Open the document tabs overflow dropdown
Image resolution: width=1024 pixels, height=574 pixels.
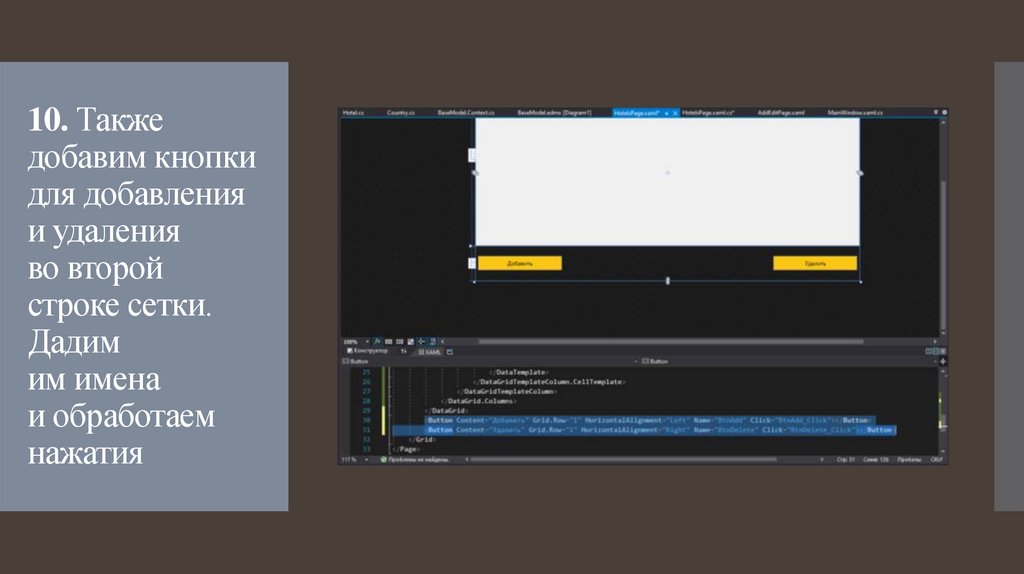(936, 113)
